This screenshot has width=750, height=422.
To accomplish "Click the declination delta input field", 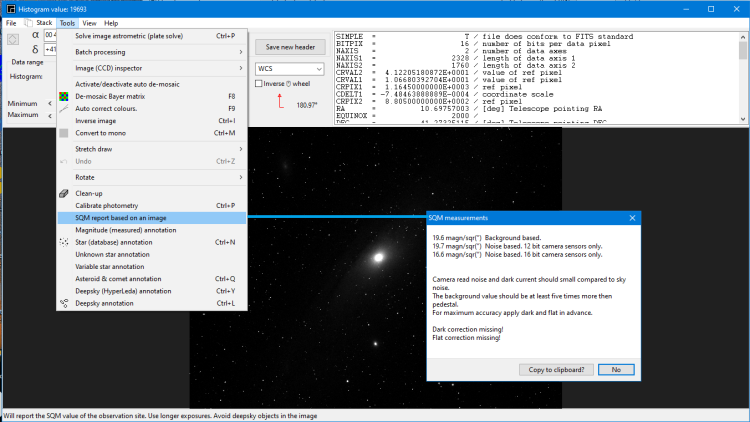I will coord(51,49).
